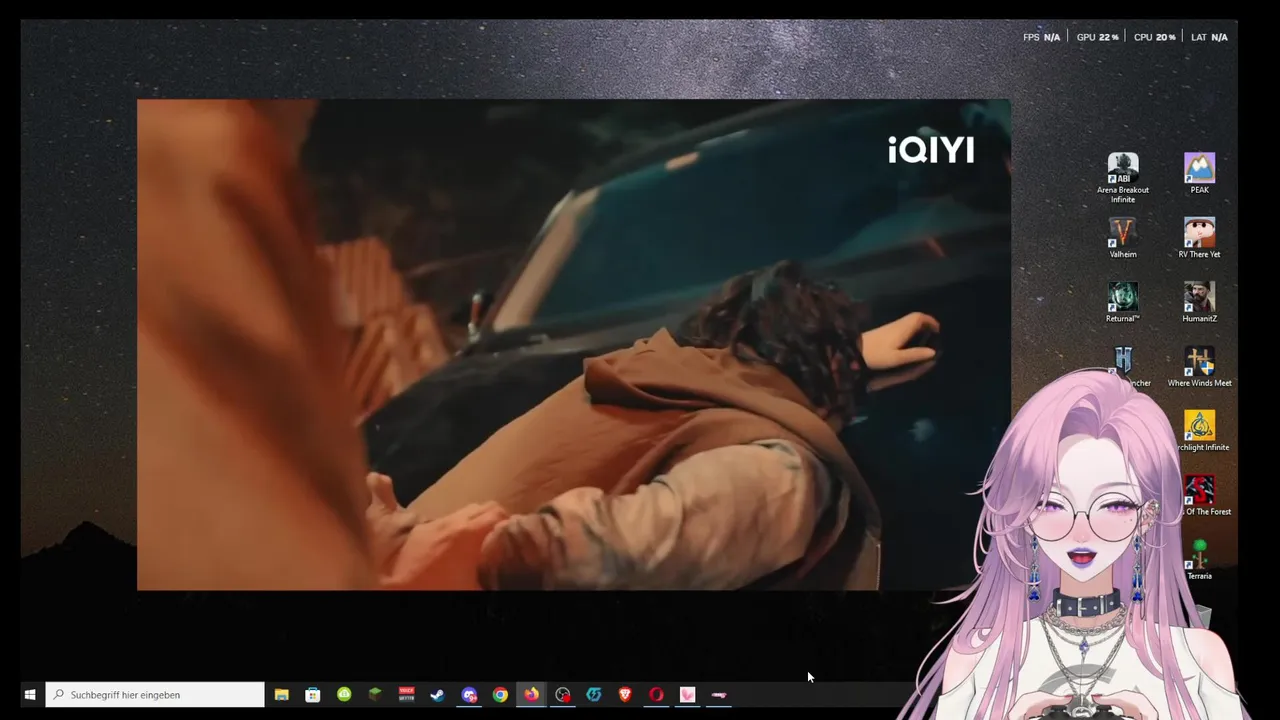
Task: Click the iQIYI video in the player
Action: (573, 344)
